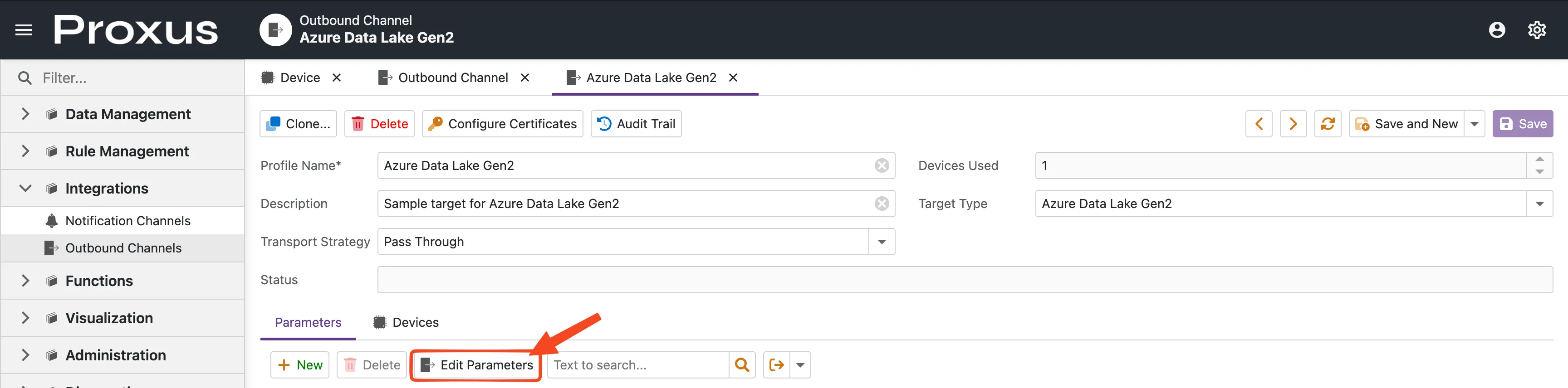Clear the Description field text

[x=882, y=204]
